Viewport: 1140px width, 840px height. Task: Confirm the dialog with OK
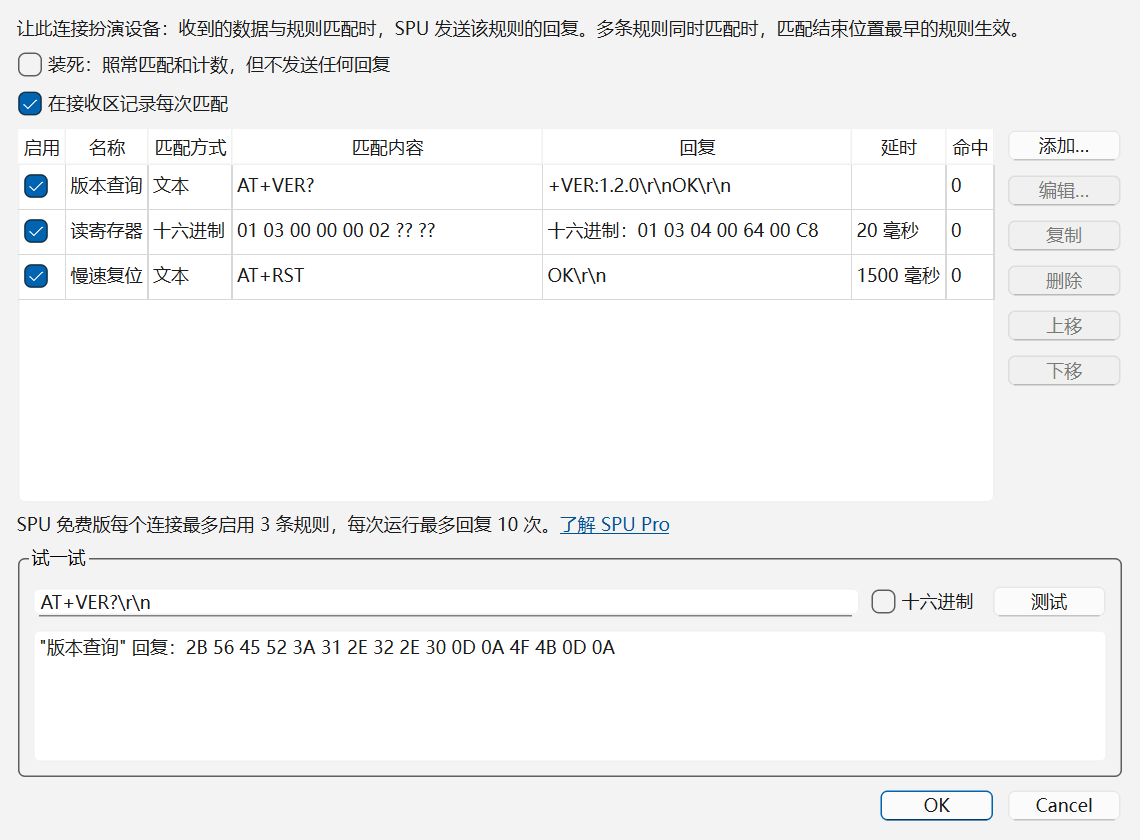tap(936, 805)
